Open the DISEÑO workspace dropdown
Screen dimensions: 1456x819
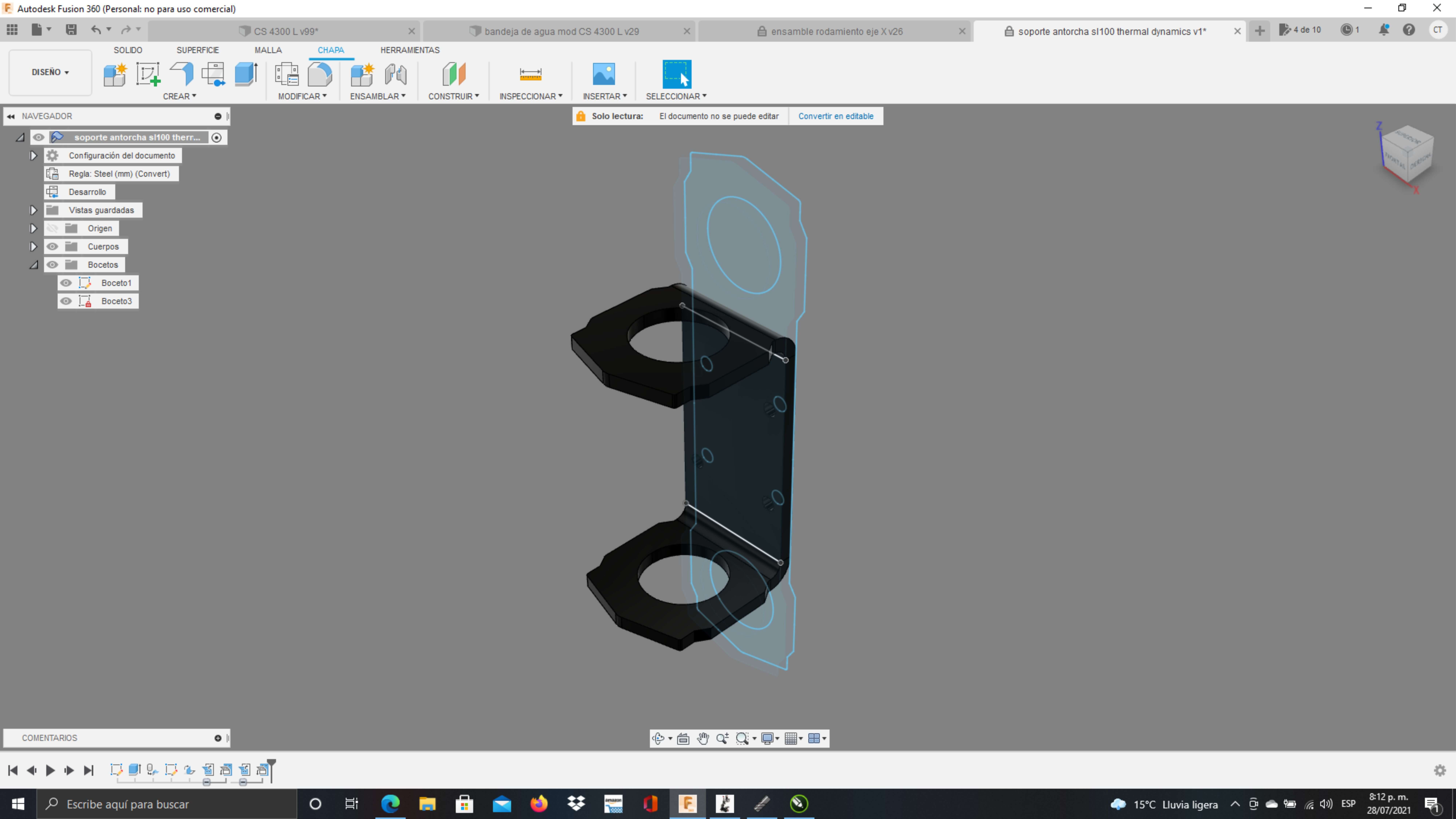click(x=50, y=72)
